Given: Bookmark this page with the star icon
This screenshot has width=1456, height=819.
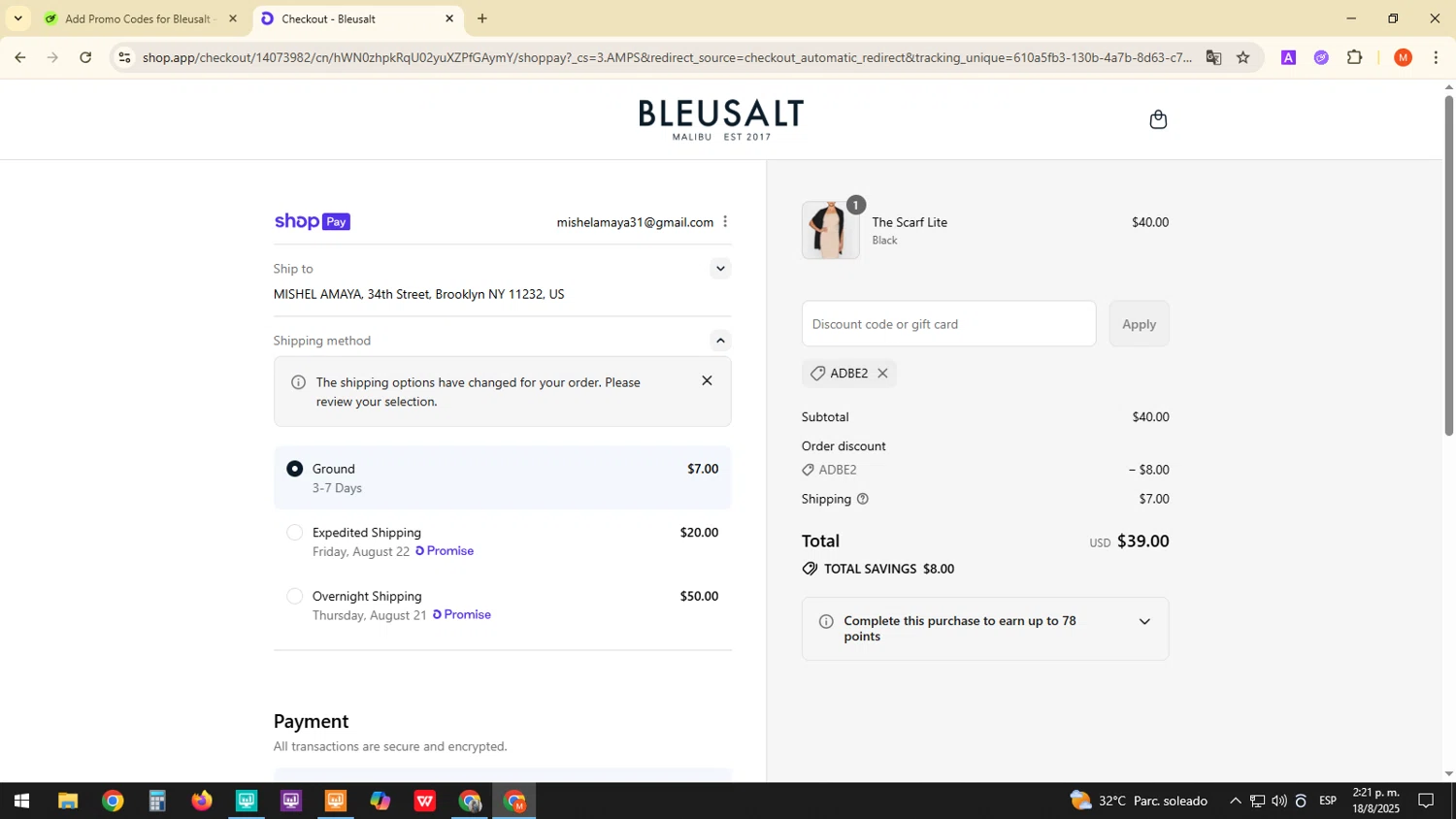Looking at the screenshot, I should tap(1242, 57).
